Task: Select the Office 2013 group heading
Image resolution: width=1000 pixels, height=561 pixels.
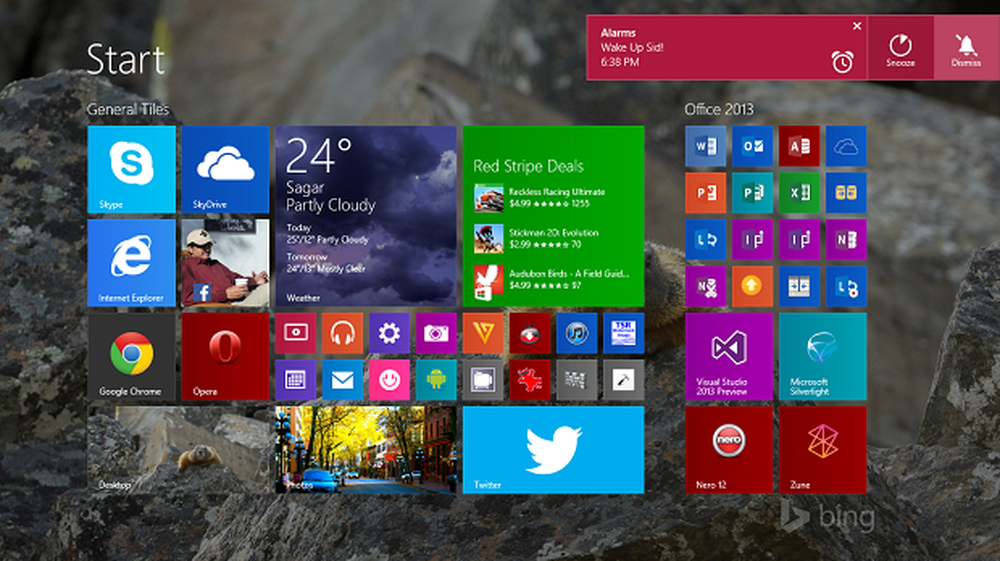Action: click(719, 110)
